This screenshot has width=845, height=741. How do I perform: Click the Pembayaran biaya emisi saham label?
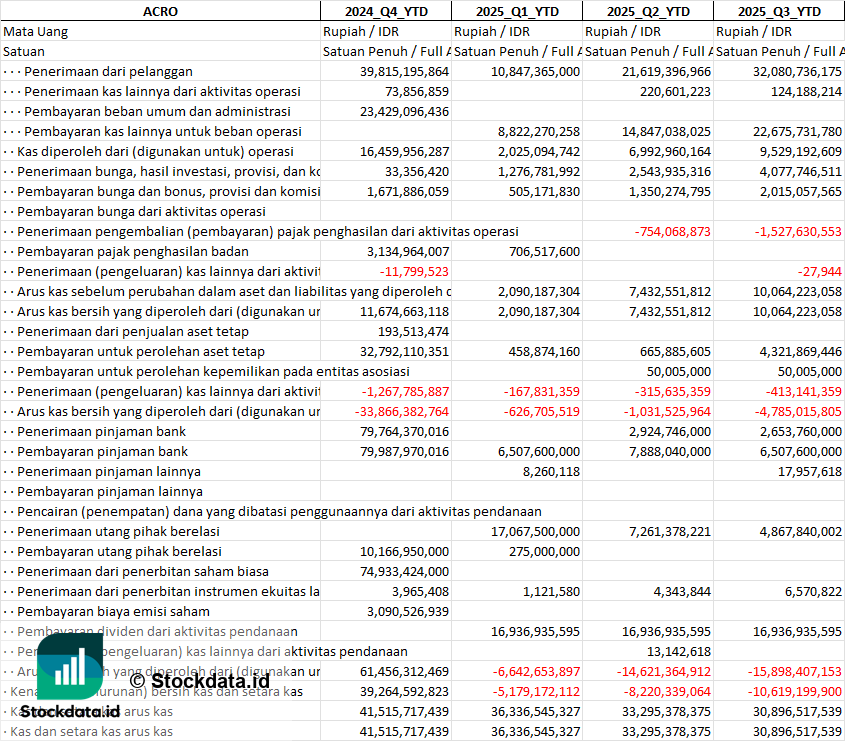pos(112,611)
